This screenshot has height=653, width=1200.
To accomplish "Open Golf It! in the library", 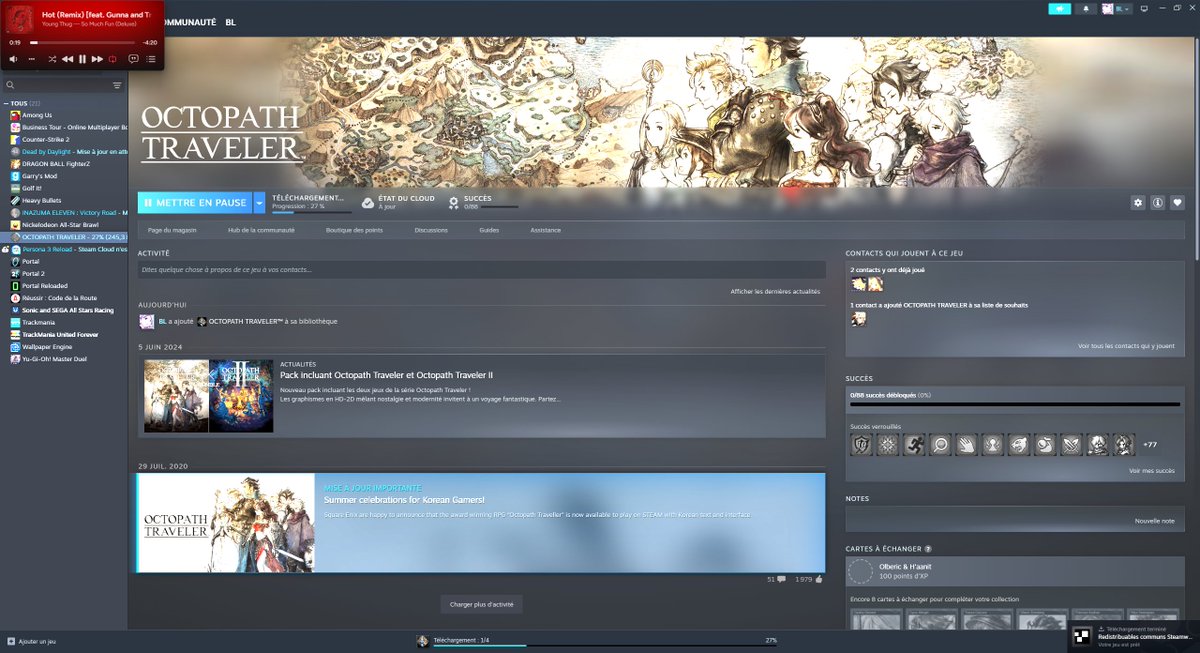I will (x=34, y=188).
